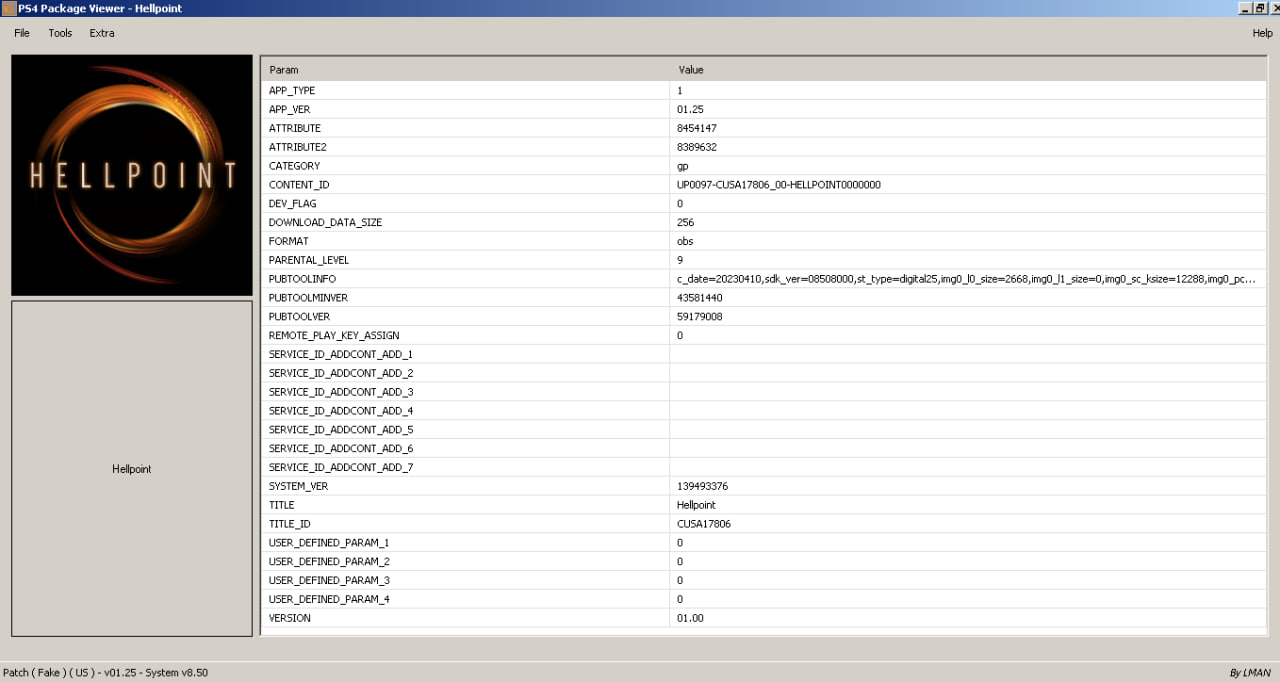Select the PARENTAL_LEVEL row
1280x682 pixels.
click(764, 260)
